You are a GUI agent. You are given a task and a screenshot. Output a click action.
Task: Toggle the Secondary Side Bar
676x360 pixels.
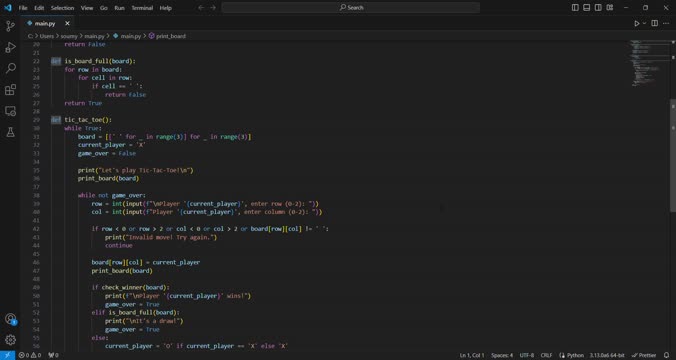pyautogui.click(x=598, y=8)
